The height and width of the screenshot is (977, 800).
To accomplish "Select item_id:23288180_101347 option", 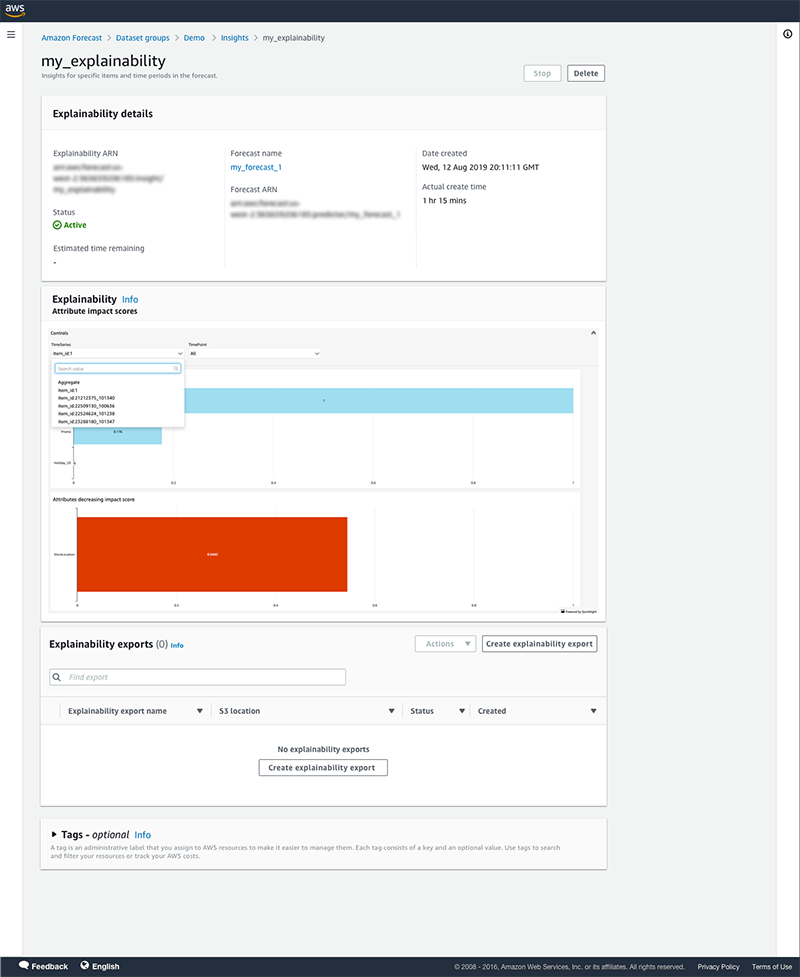I will tap(87, 422).
